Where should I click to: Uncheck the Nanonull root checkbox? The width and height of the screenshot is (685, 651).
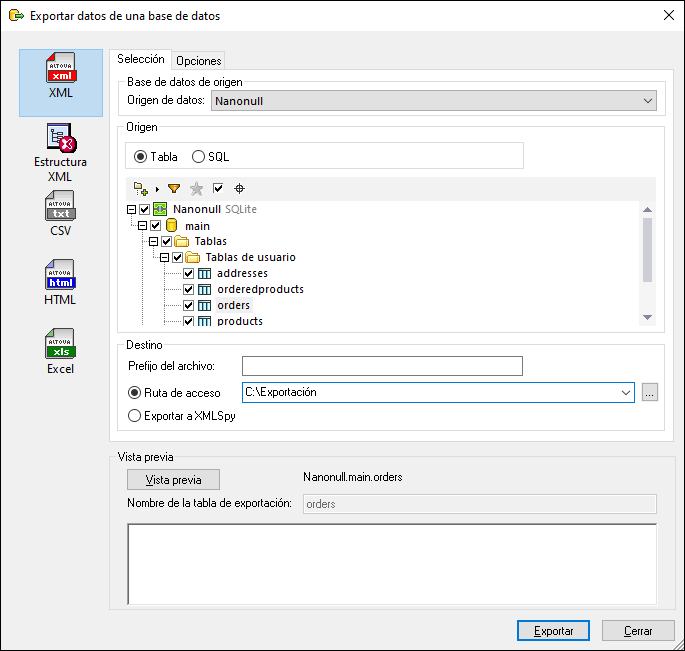coord(145,210)
